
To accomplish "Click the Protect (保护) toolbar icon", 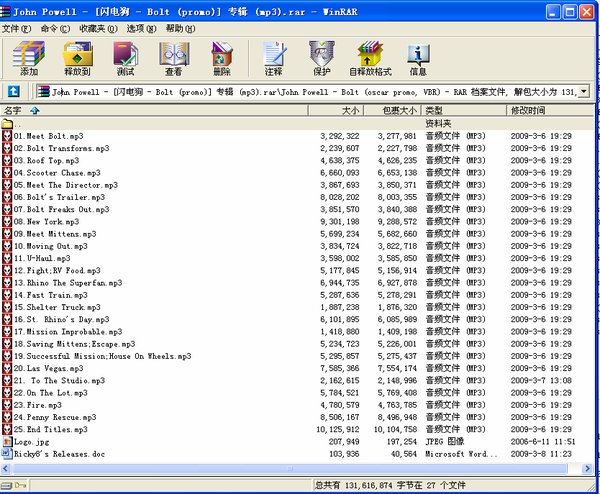I will click(322, 58).
